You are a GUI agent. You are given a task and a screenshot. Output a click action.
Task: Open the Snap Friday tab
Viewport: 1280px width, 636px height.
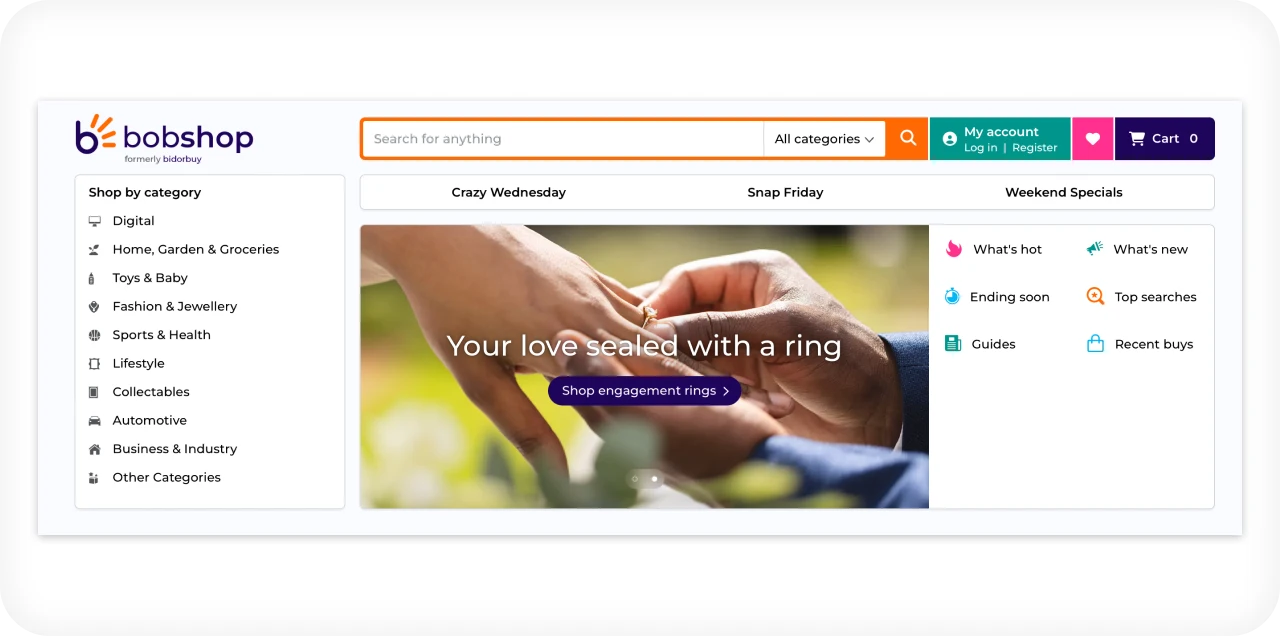click(x=785, y=192)
